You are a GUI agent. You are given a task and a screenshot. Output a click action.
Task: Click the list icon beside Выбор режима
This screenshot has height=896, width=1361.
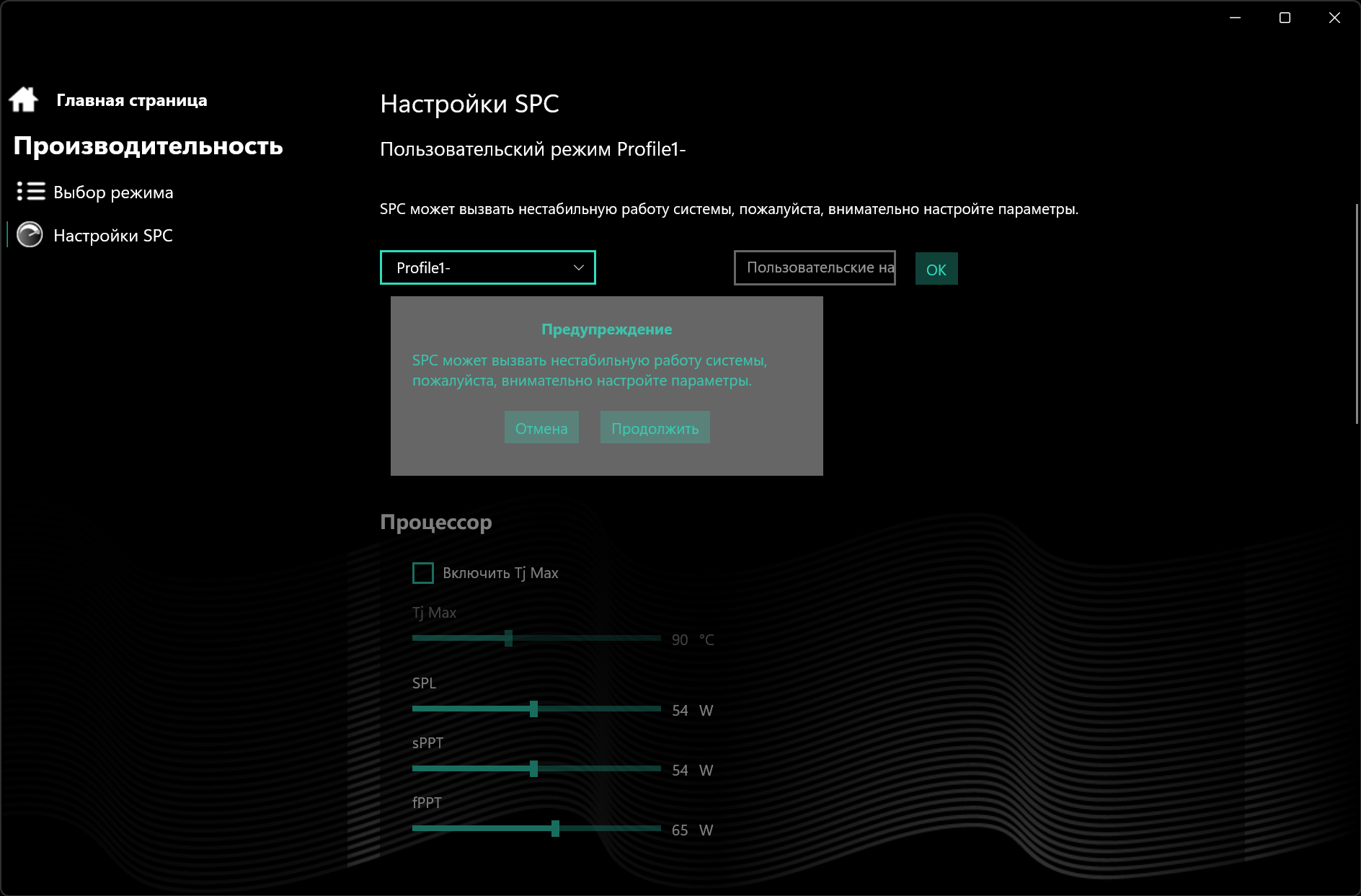point(31,192)
